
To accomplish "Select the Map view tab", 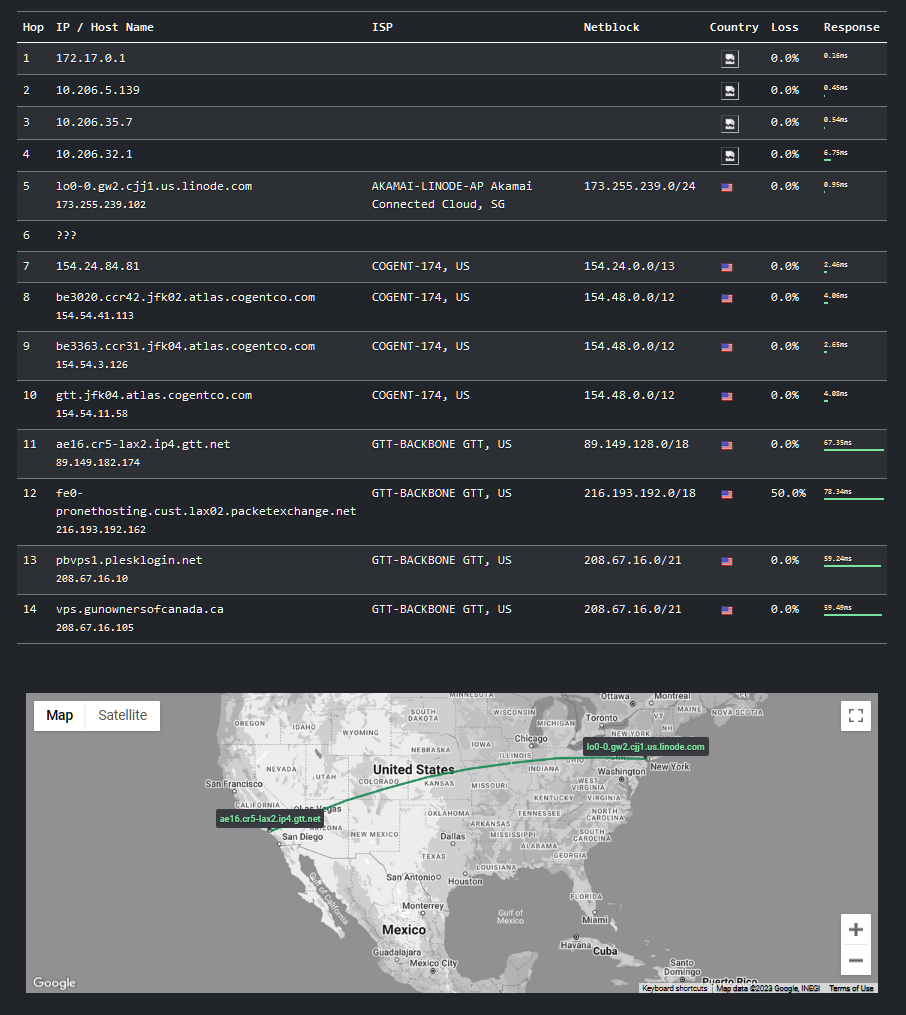I will click(60, 715).
